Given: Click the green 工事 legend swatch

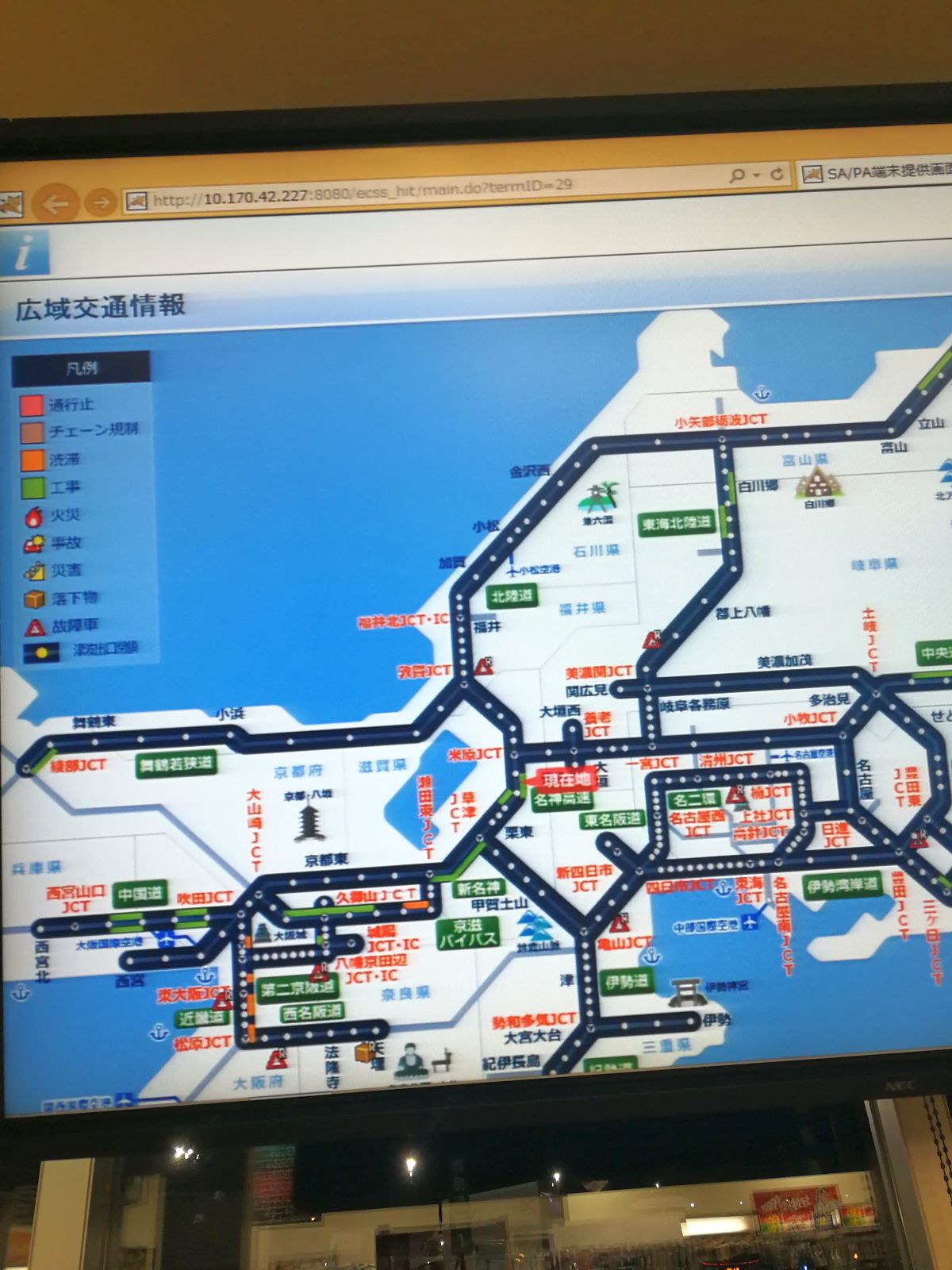Looking at the screenshot, I should 33,487.
